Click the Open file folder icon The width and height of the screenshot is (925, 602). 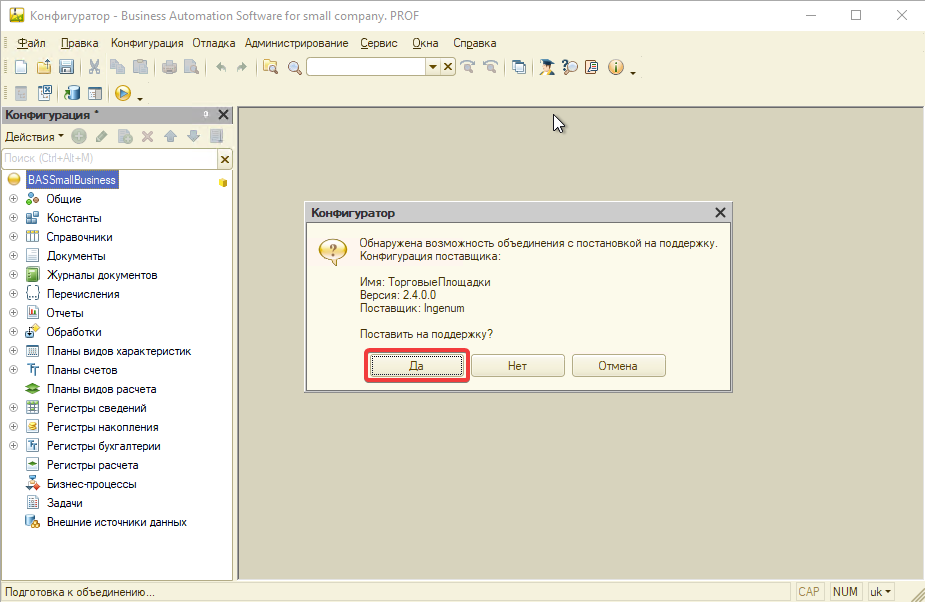(44, 67)
